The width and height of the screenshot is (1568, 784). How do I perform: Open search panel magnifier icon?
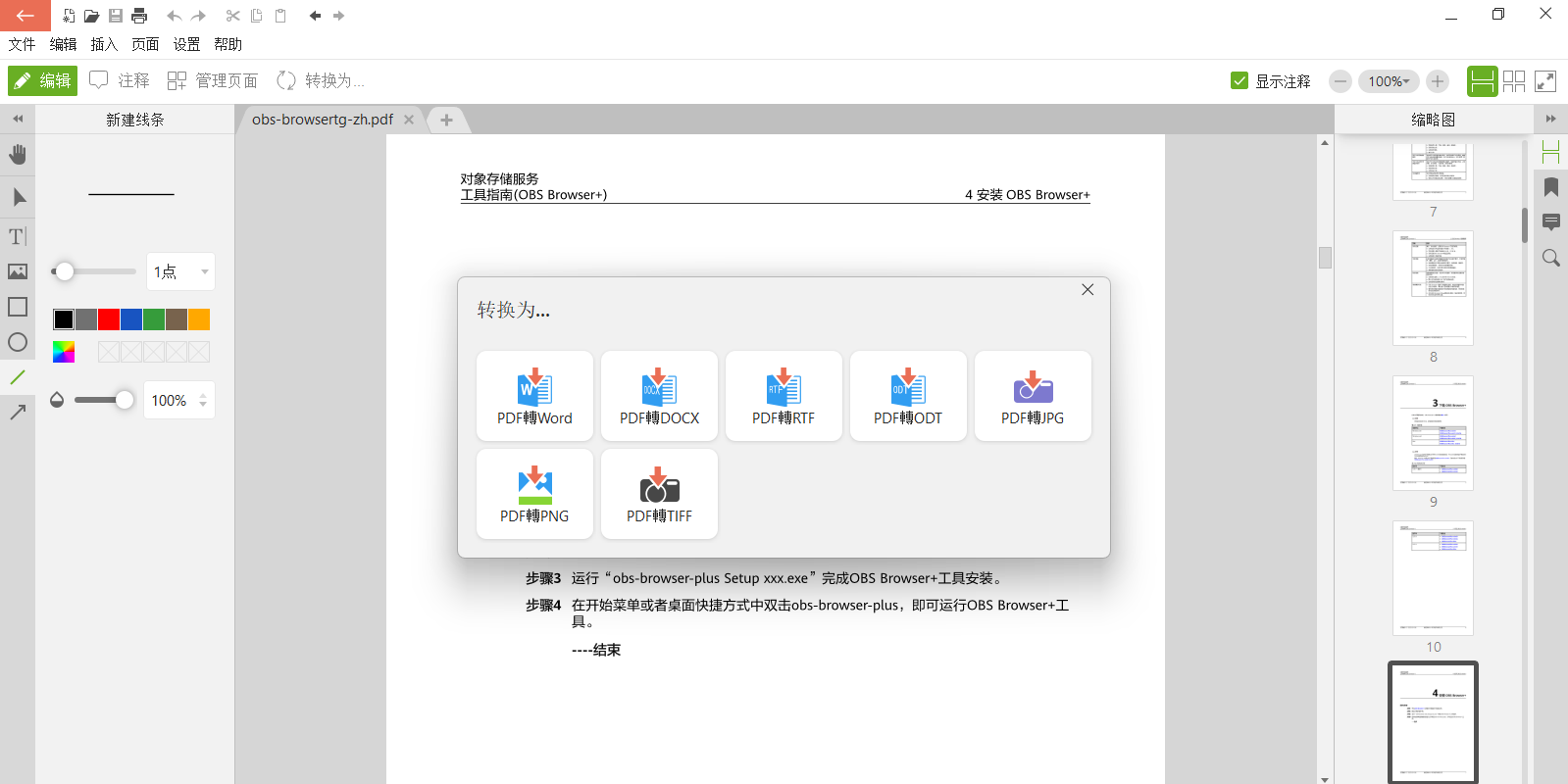pos(1550,258)
